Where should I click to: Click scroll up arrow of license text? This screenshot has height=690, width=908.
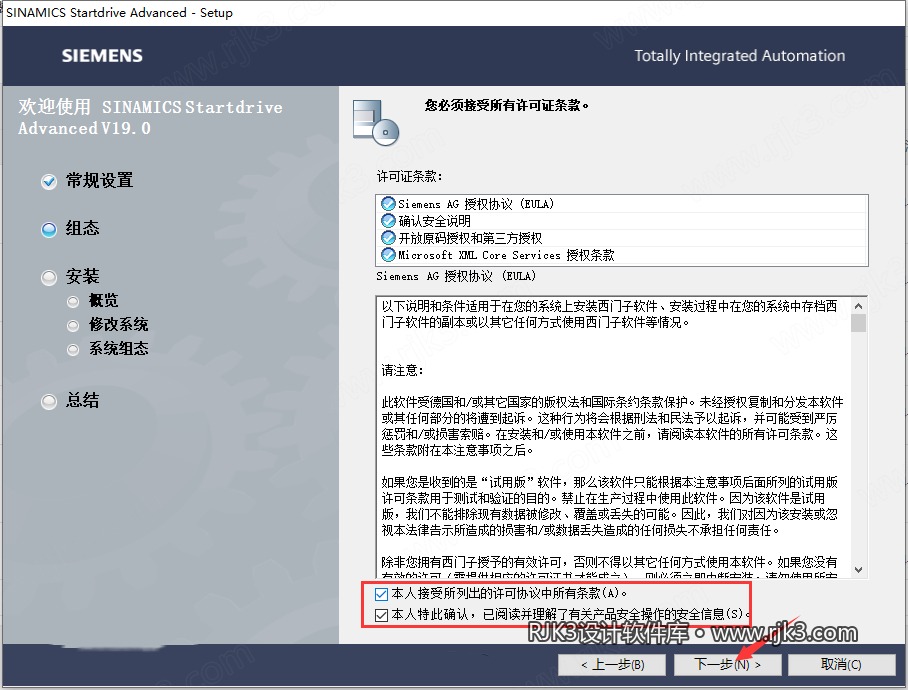coord(859,305)
